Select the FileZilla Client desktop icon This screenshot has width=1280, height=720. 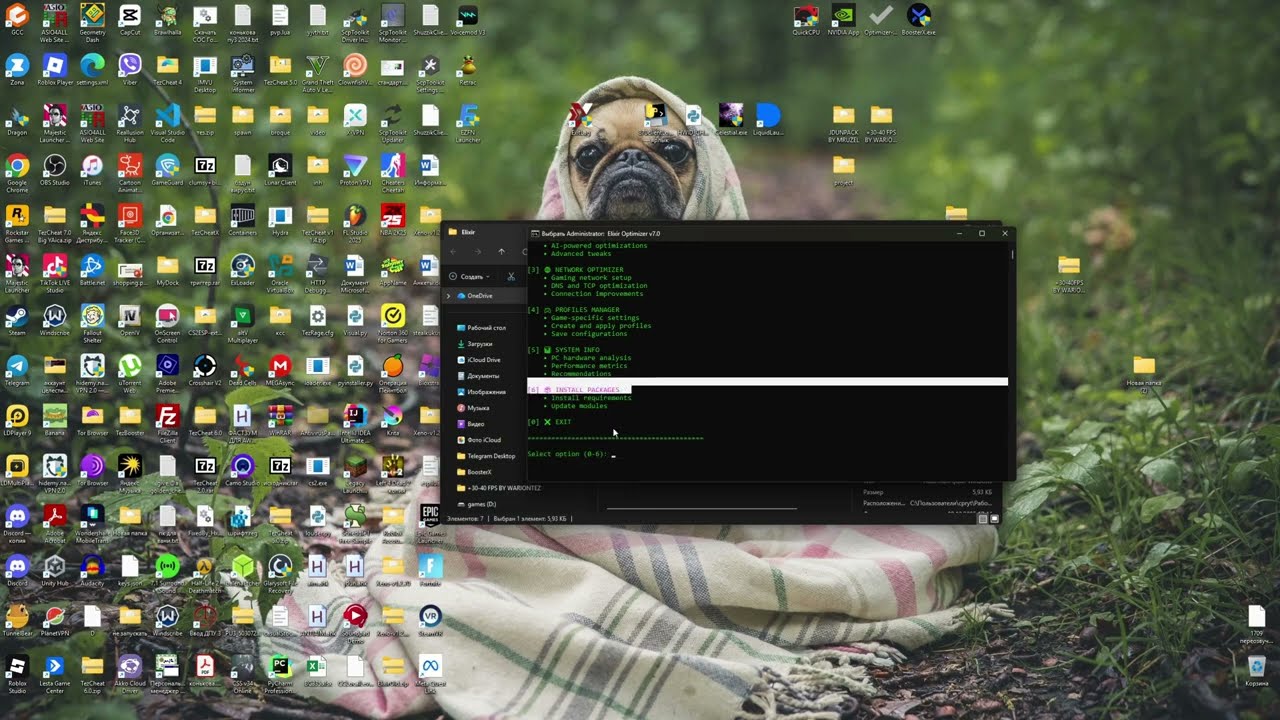pos(167,422)
